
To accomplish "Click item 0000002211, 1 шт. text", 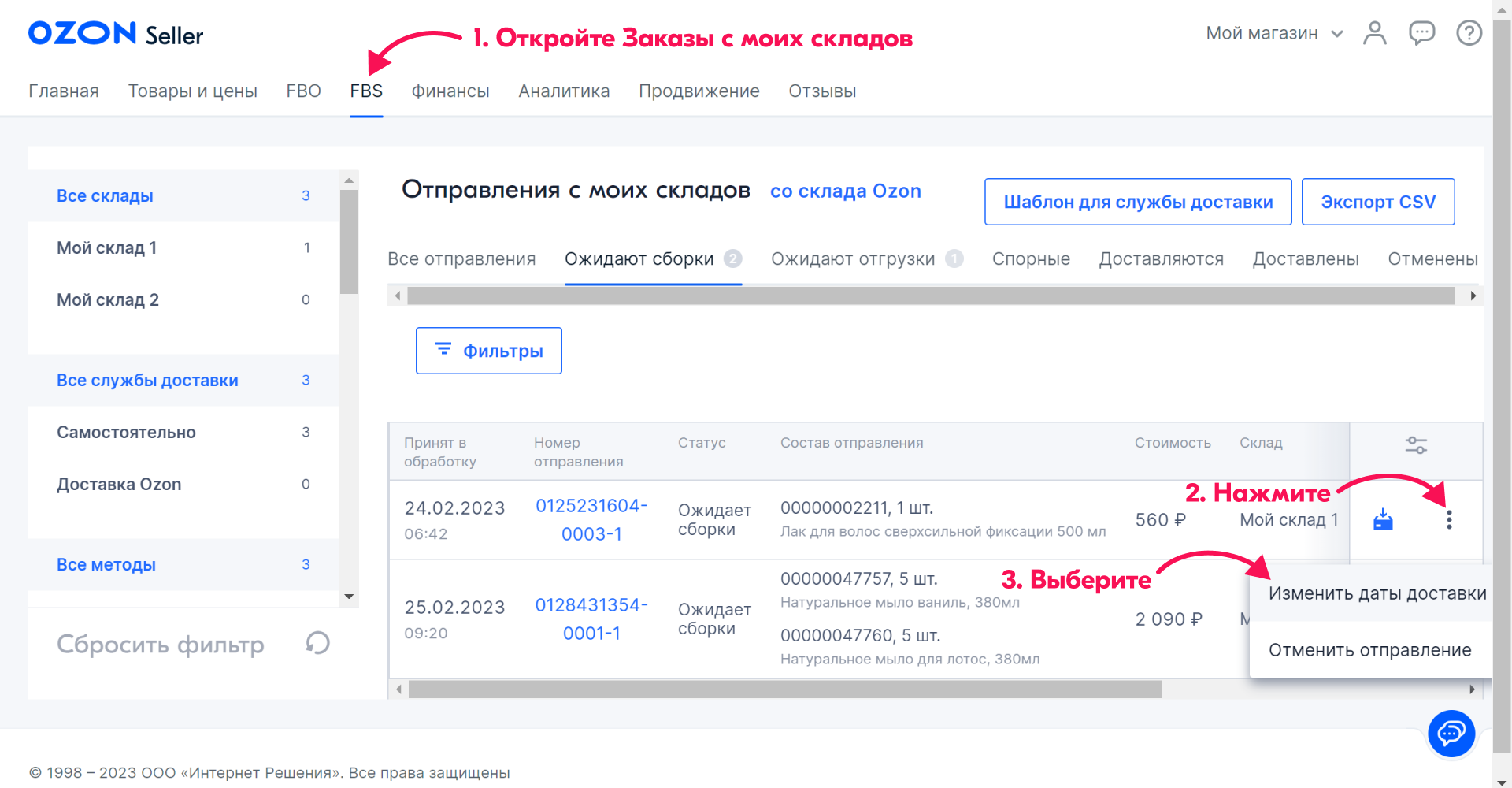I will pos(857,508).
